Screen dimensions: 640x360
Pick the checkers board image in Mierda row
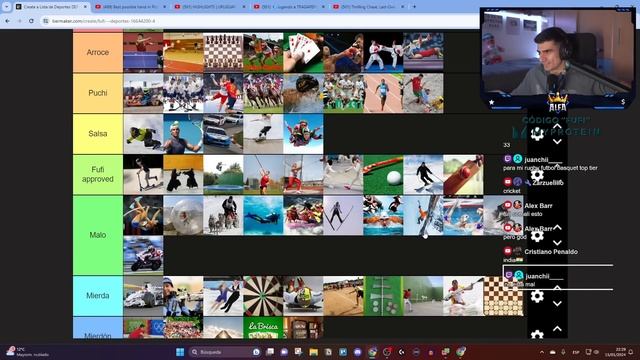(503, 296)
